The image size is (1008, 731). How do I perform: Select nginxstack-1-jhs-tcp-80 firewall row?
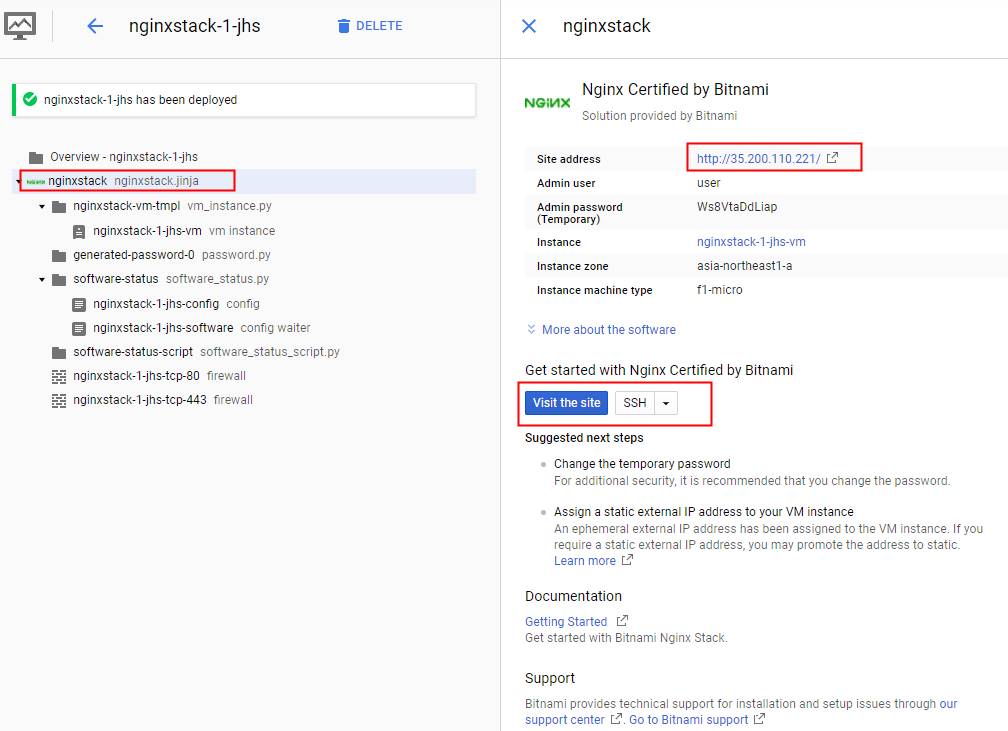coord(159,376)
